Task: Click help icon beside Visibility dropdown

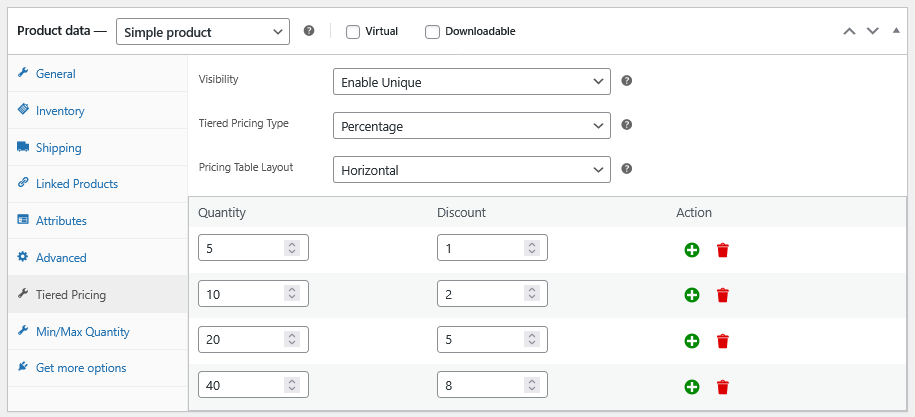Action: [x=627, y=81]
